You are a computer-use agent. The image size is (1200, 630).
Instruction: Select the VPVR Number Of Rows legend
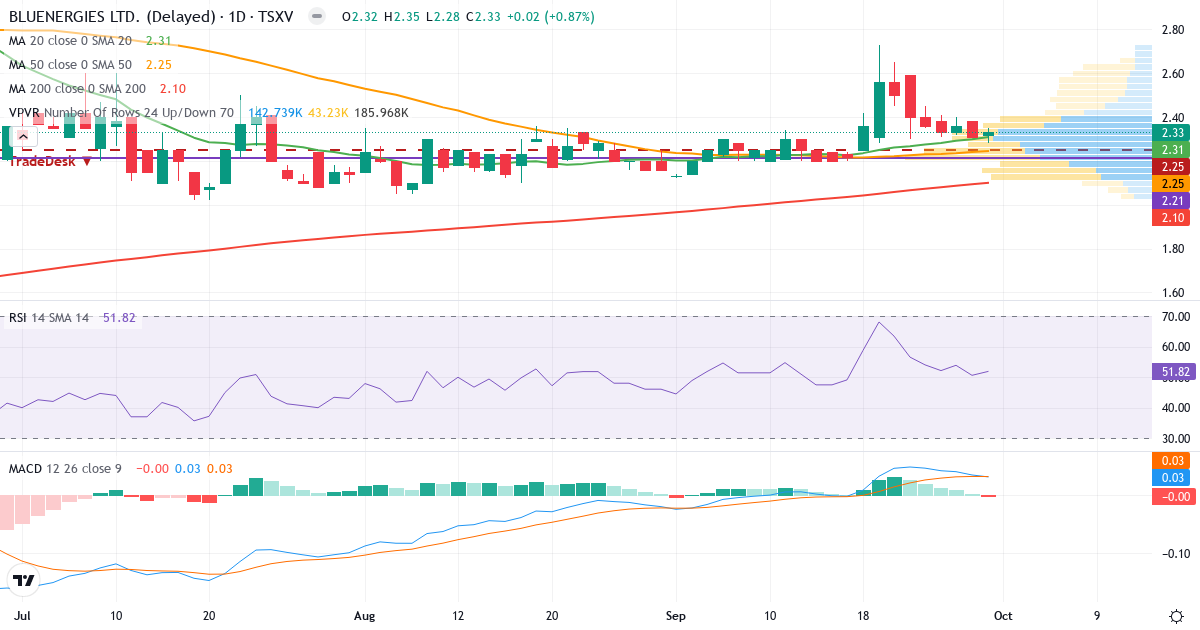121,113
